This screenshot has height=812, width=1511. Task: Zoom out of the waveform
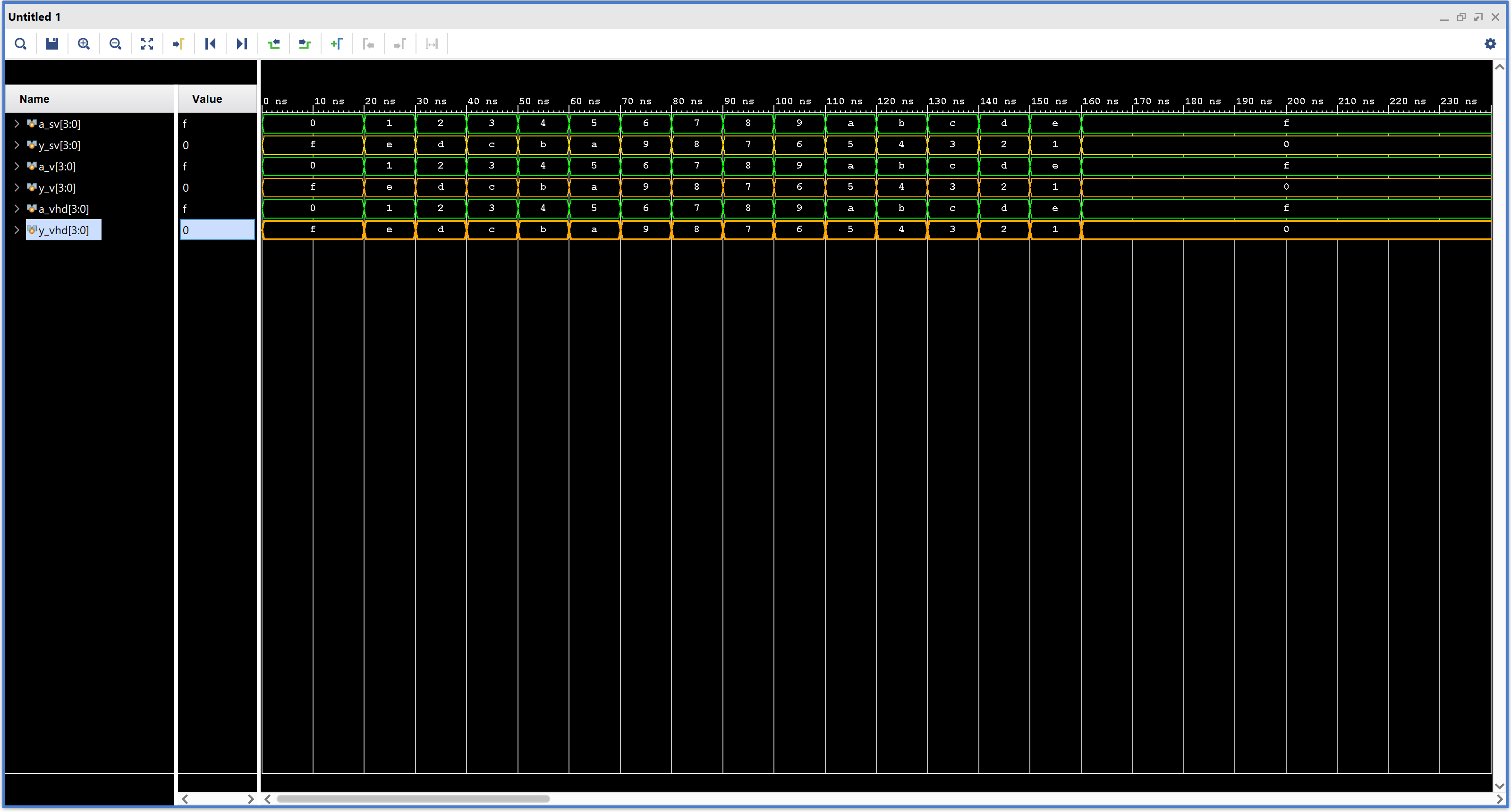pyautogui.click(x=116, y=44)
